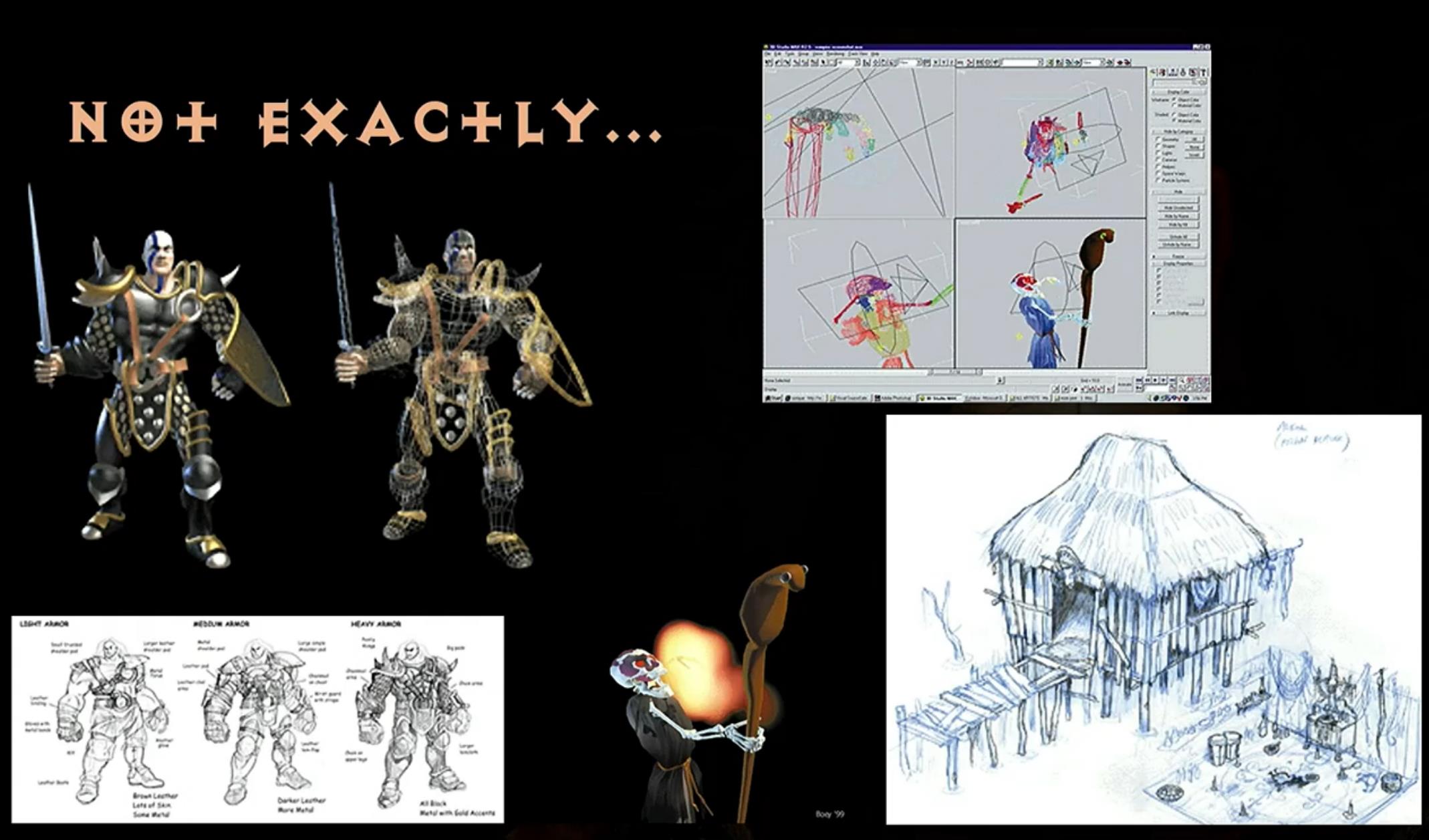The image size is (1429, 840).
Task: Click the Unhide All button
Action: click(1178, 237)
